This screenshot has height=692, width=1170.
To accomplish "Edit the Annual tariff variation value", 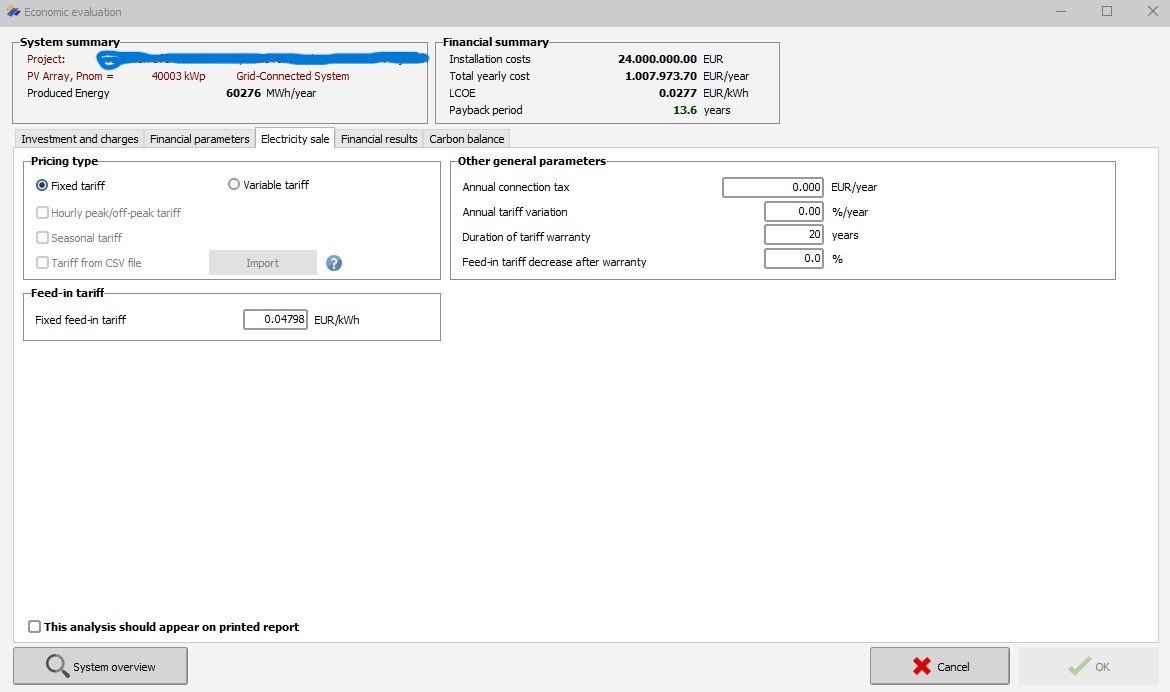I will pyautogui.click(x=794, y=212).
